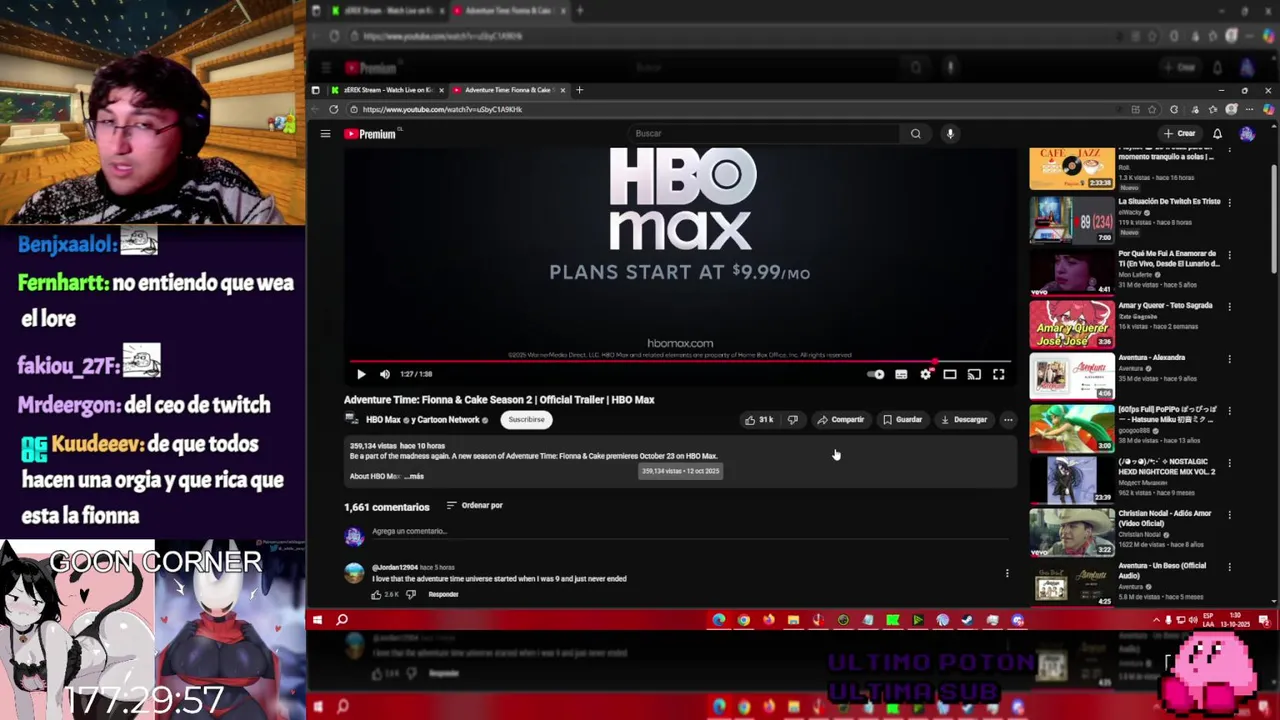Open the Ordenar por comment sorting menu
Image resolution: width=1280 pixels, height=720 pixels.
(474, 505)
